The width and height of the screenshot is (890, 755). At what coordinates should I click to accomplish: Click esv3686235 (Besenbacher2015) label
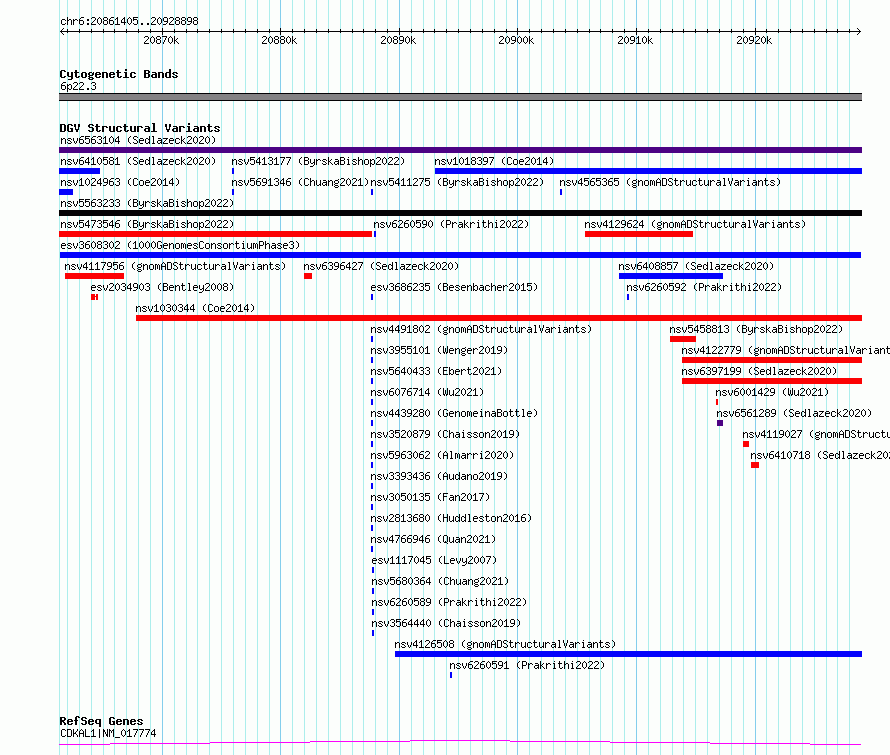454,287
